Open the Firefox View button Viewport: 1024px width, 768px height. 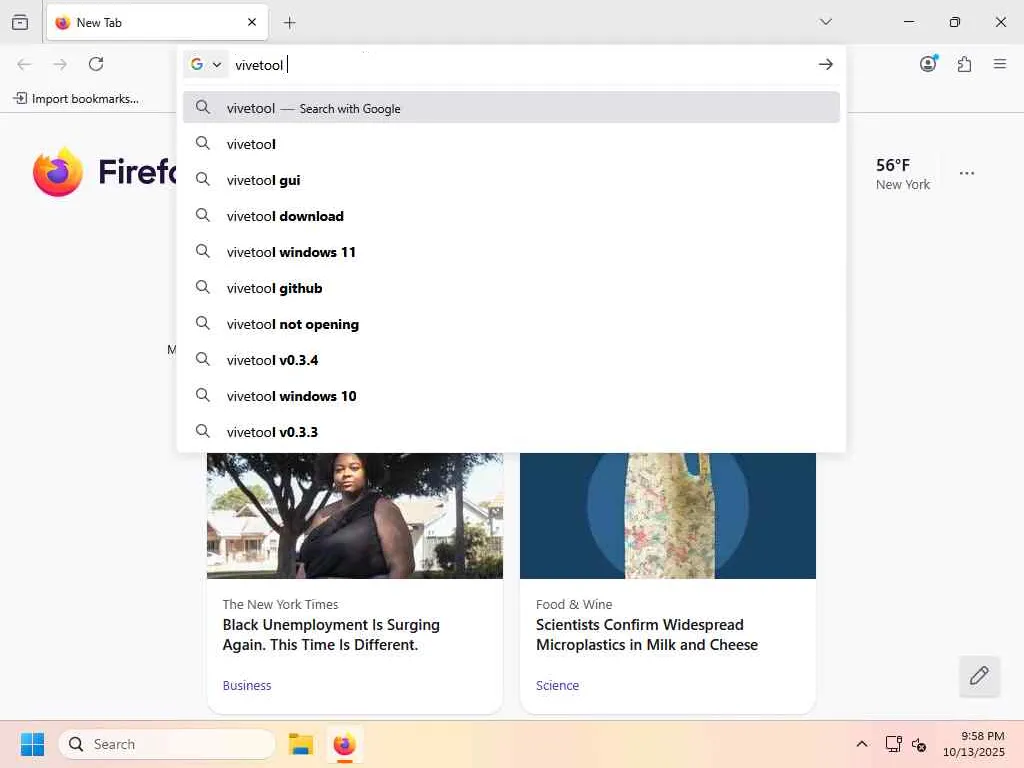20,22
